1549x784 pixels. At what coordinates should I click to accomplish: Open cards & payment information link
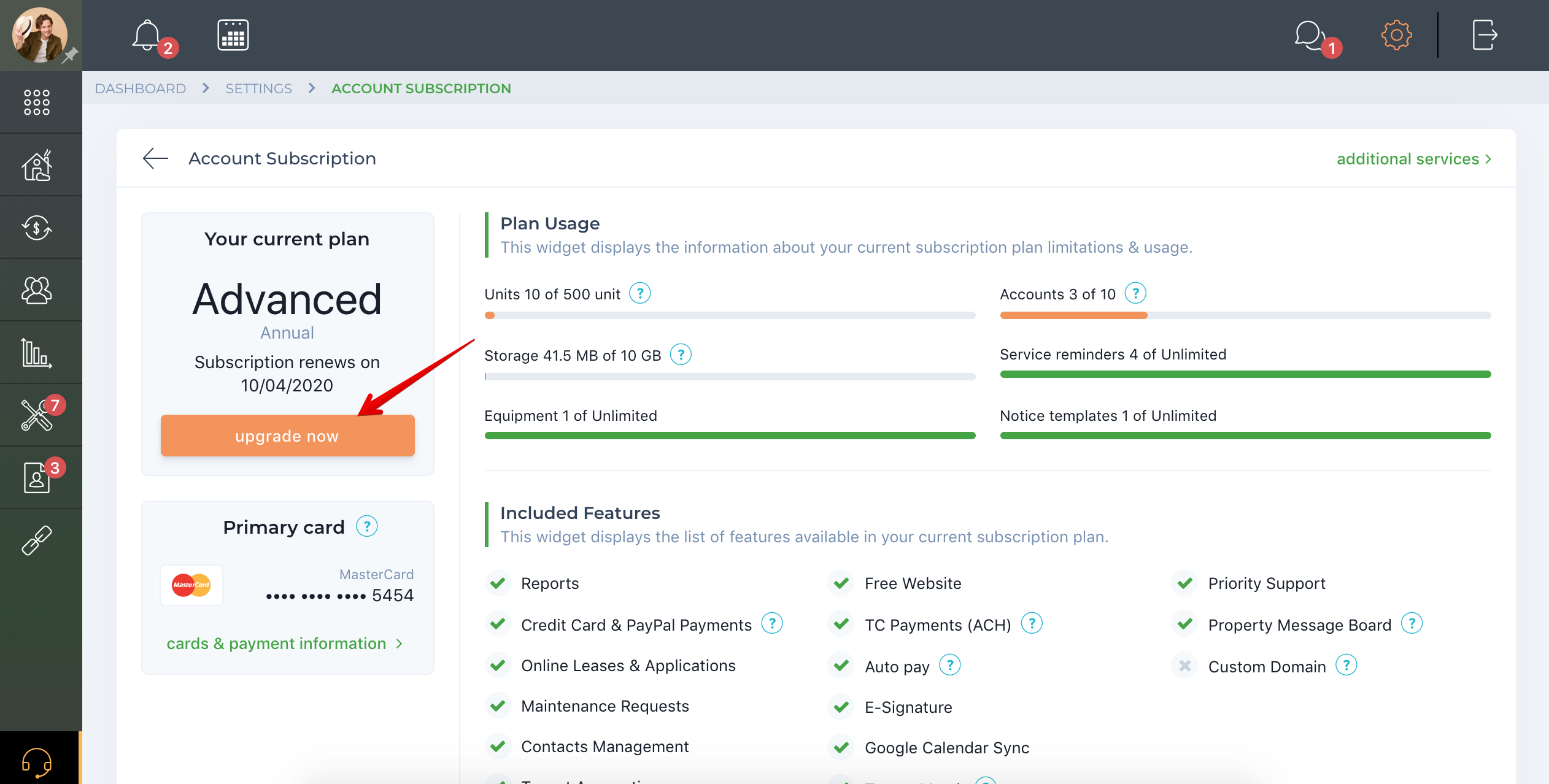click(x=285, y=644)
